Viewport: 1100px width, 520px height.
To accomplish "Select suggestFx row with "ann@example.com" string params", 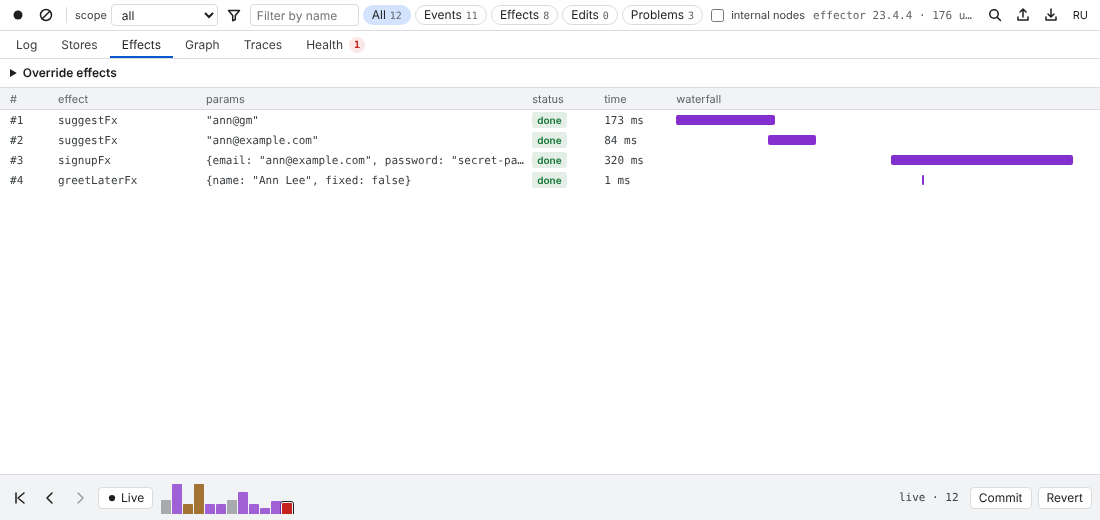I will coord(550,140).
